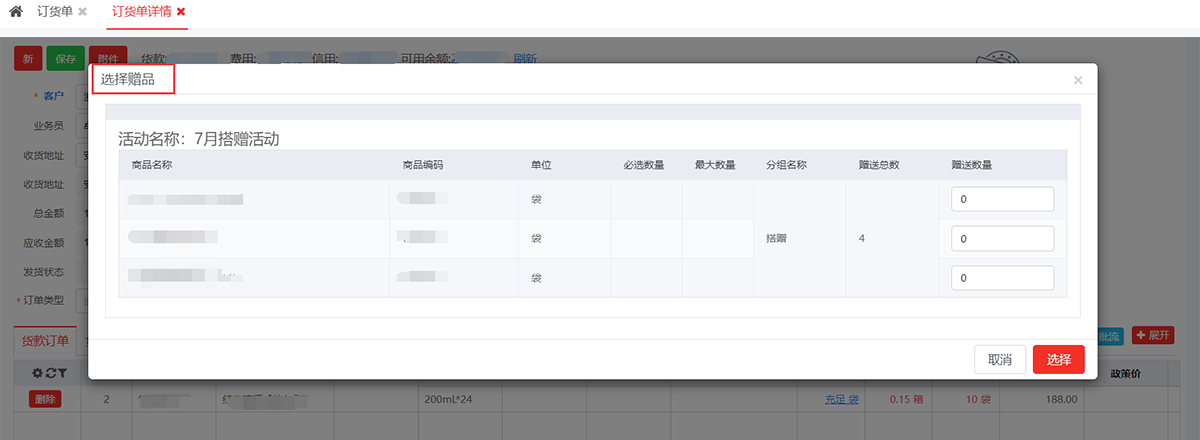Open the 货款订单 tab
1200x440 pixels.
tap(45, 341)
